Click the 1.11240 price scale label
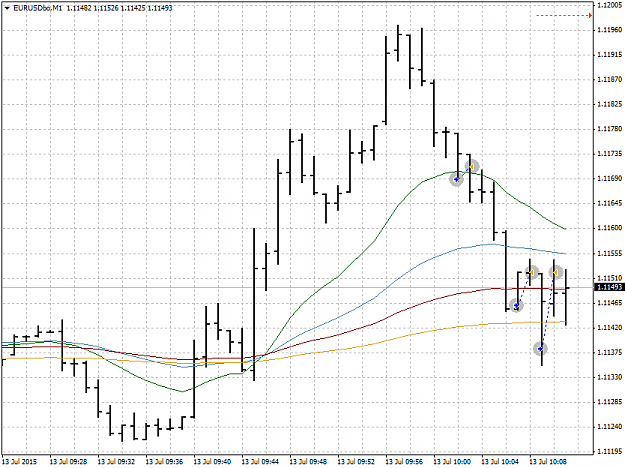The width and height of the screenshot is (625, 468). pyautogui.click(x=610, y=427)
